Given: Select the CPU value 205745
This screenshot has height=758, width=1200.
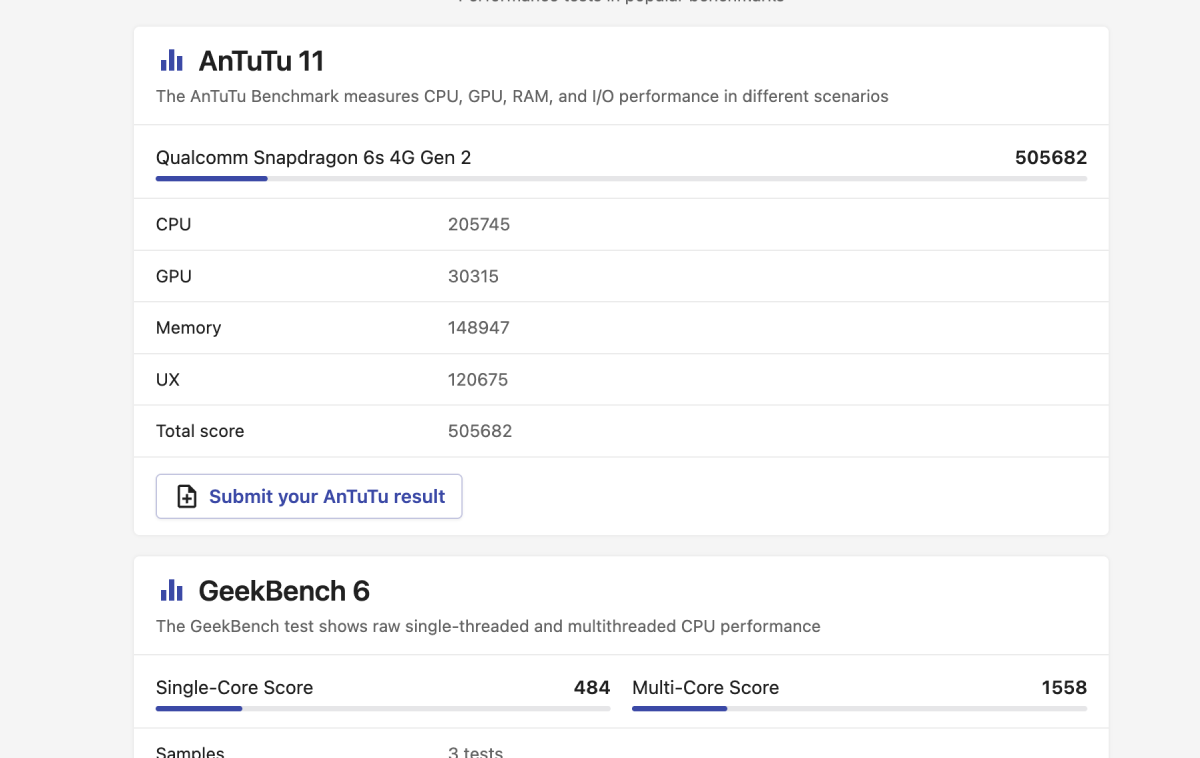Looking at the screenshot, I should (479, 224).
